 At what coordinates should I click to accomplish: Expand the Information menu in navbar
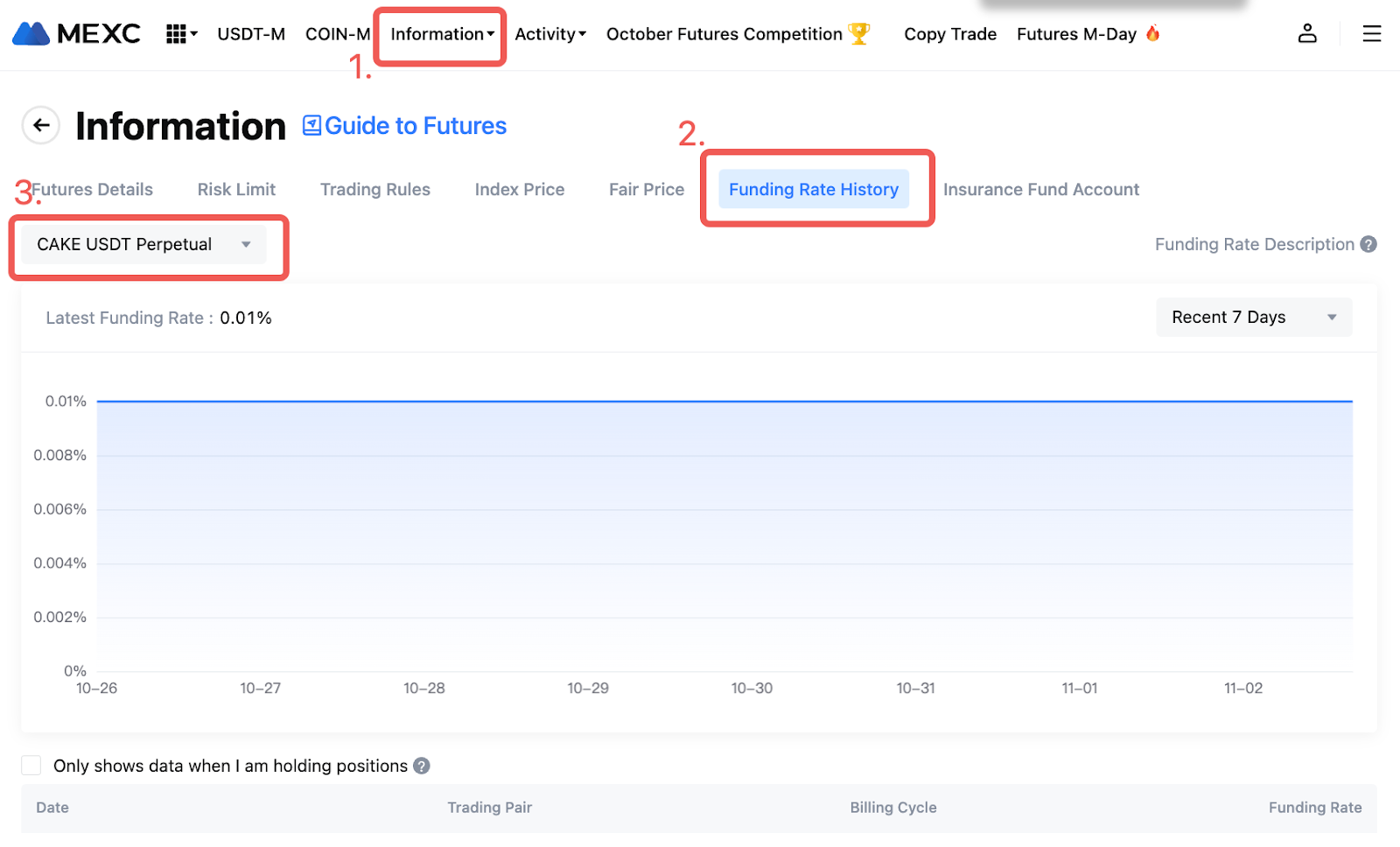pyautogui.click(x=442, y=34)
